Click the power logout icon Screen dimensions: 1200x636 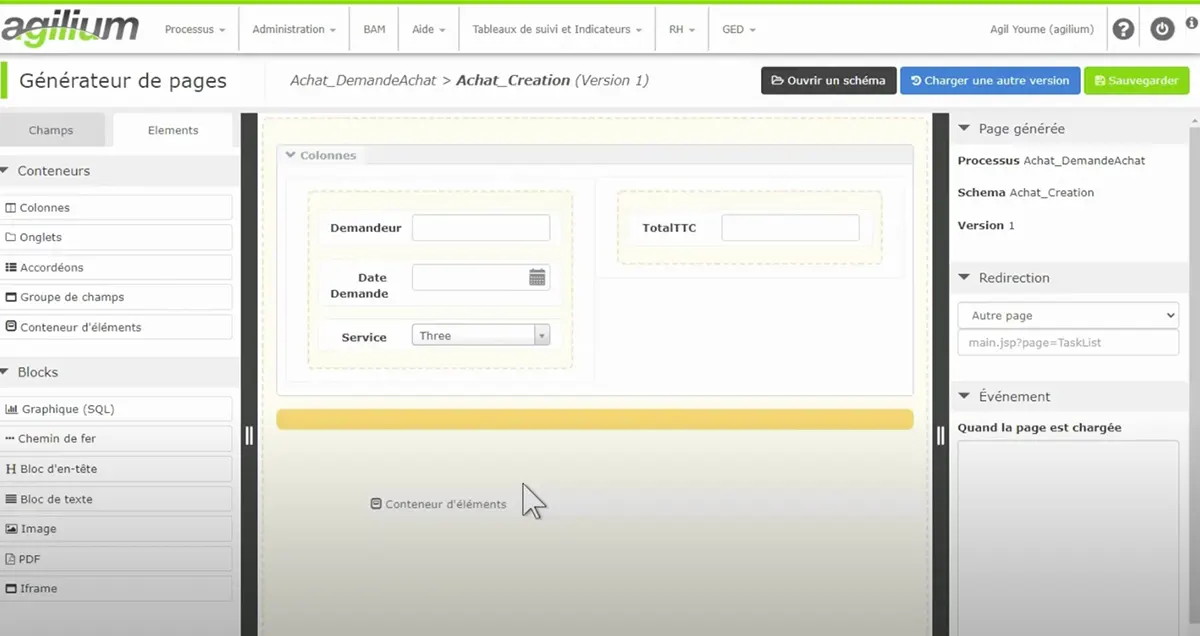click(x=1161, y=30)
